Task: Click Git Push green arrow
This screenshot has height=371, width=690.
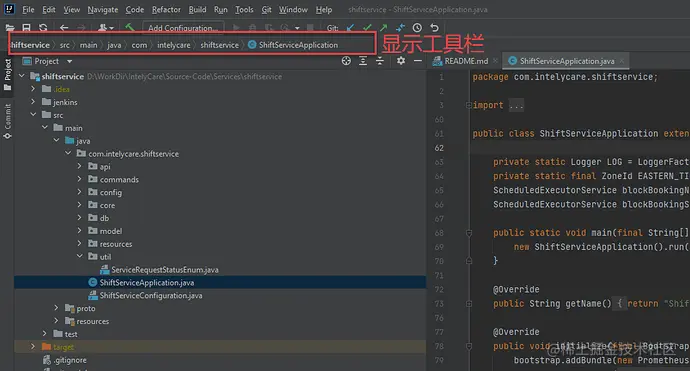Action: [384, 28]
